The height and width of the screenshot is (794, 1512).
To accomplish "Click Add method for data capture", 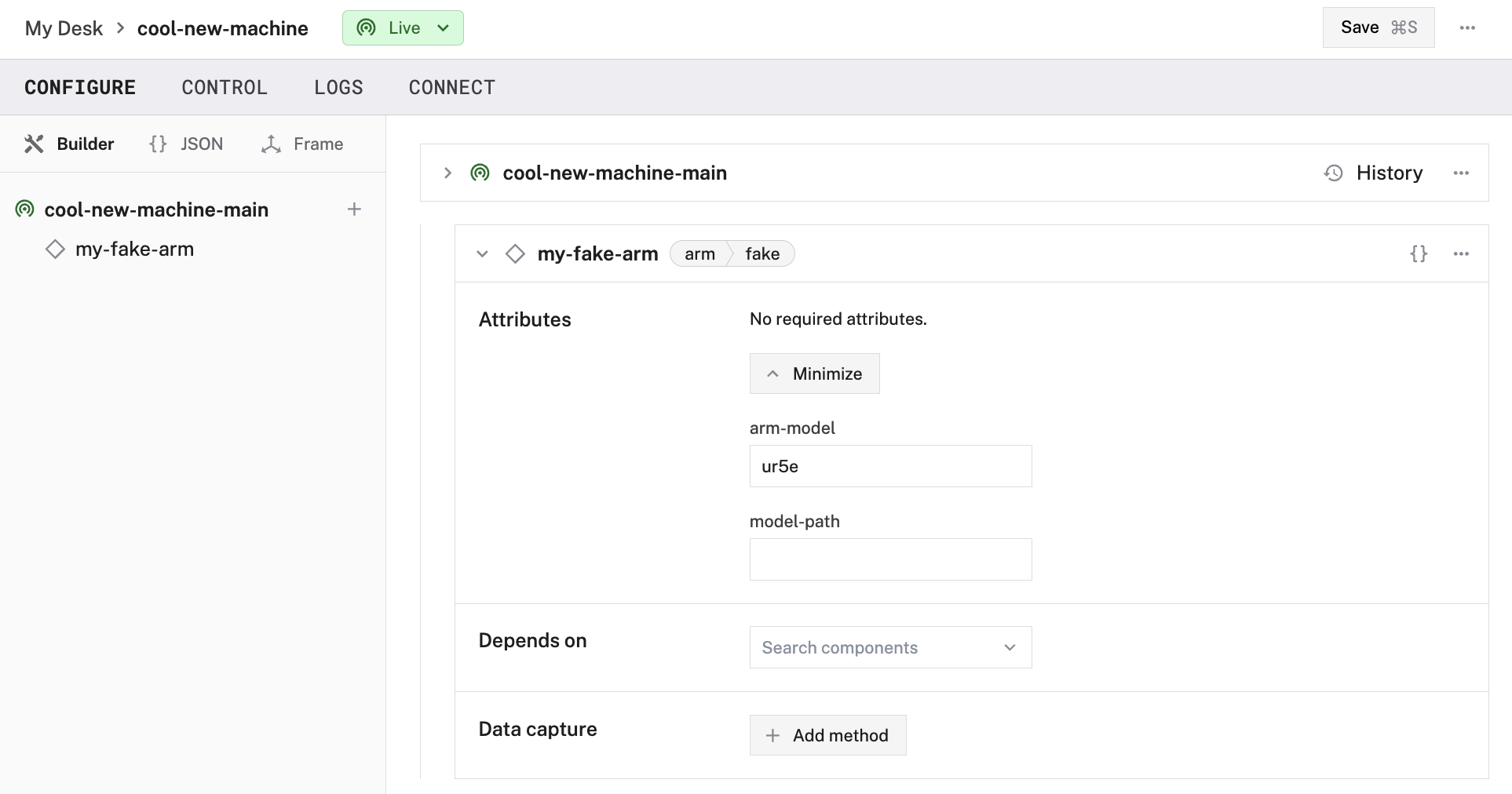I will point(827,735).
